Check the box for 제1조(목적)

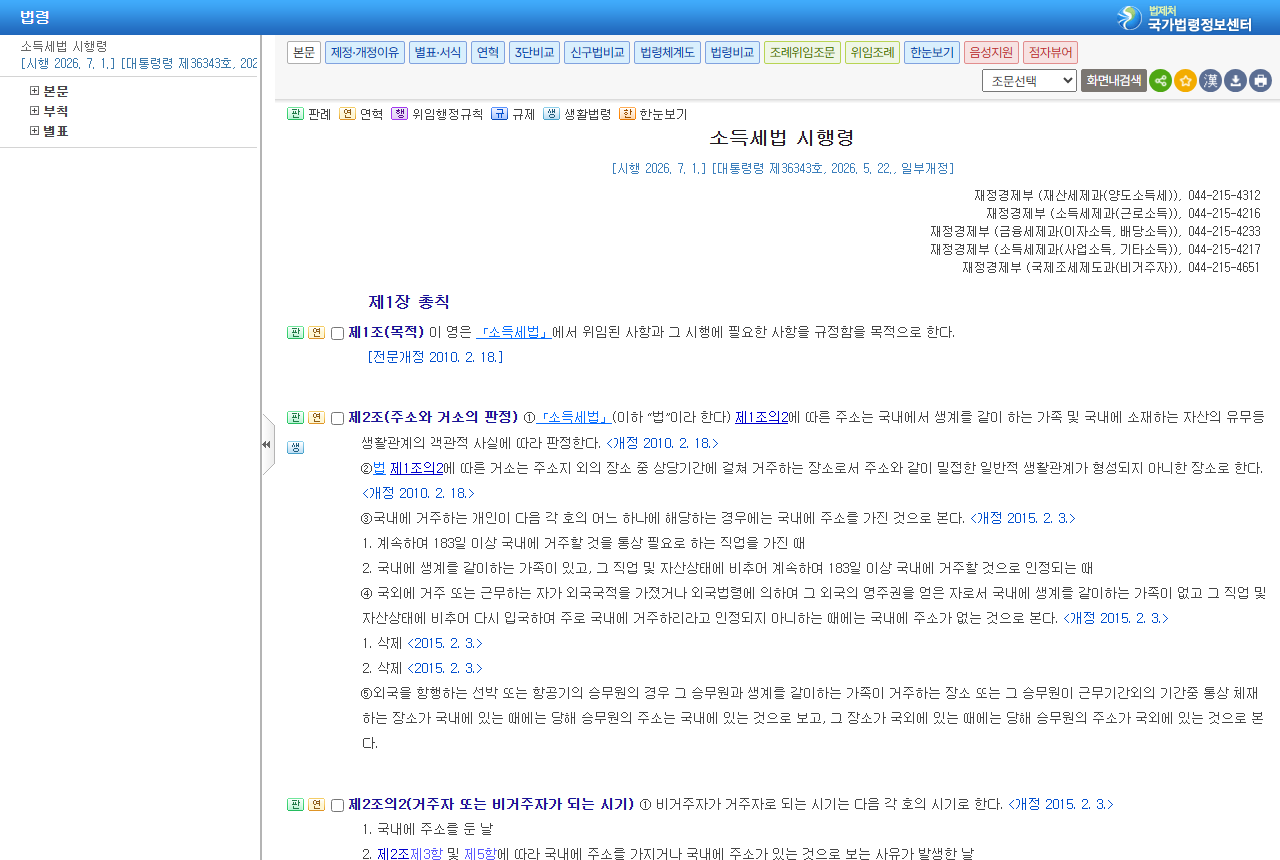[x=337, y=334]
